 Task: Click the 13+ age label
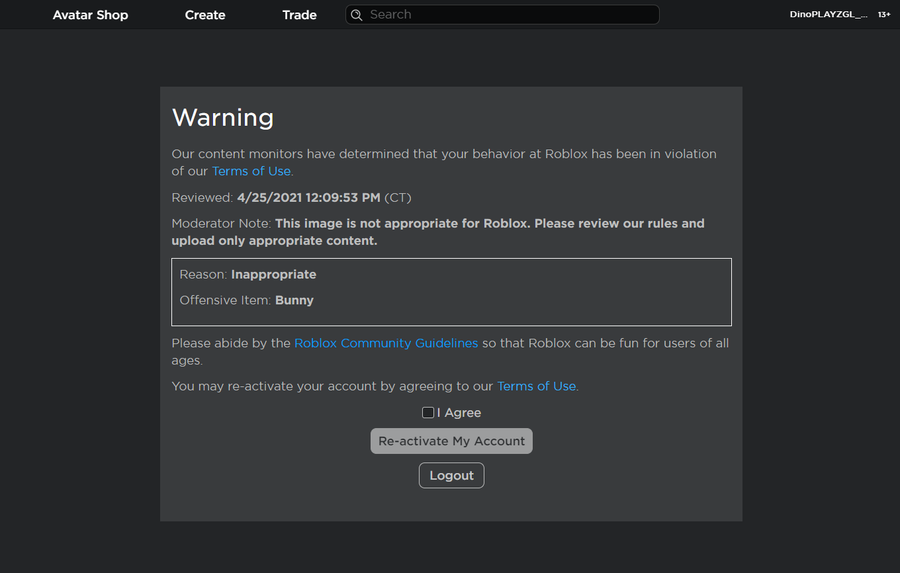point(883,14)
